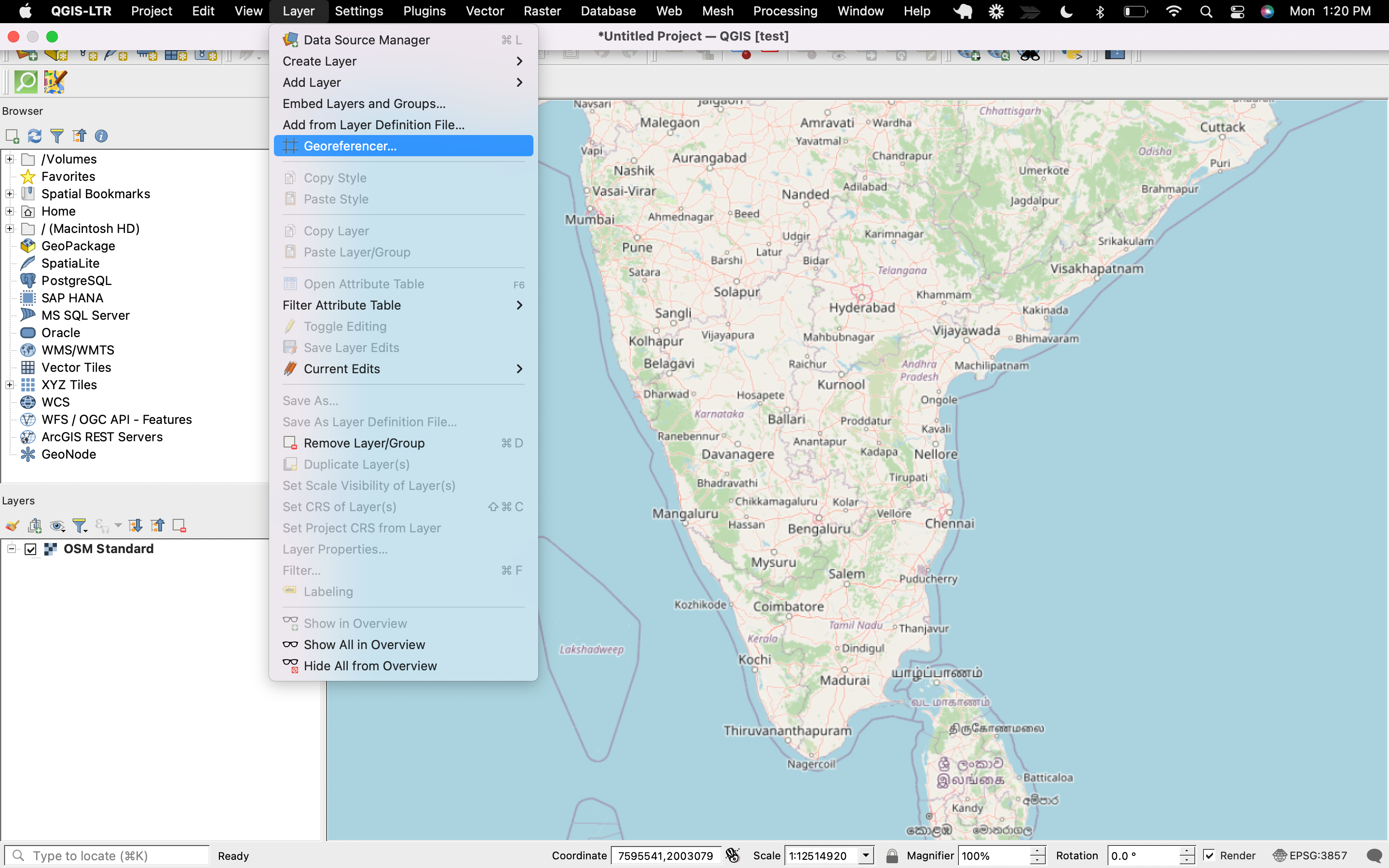Open Browser item properties info icon
Screen dimensions: 1389x868
pyautogui.click(x=101, y=136)
